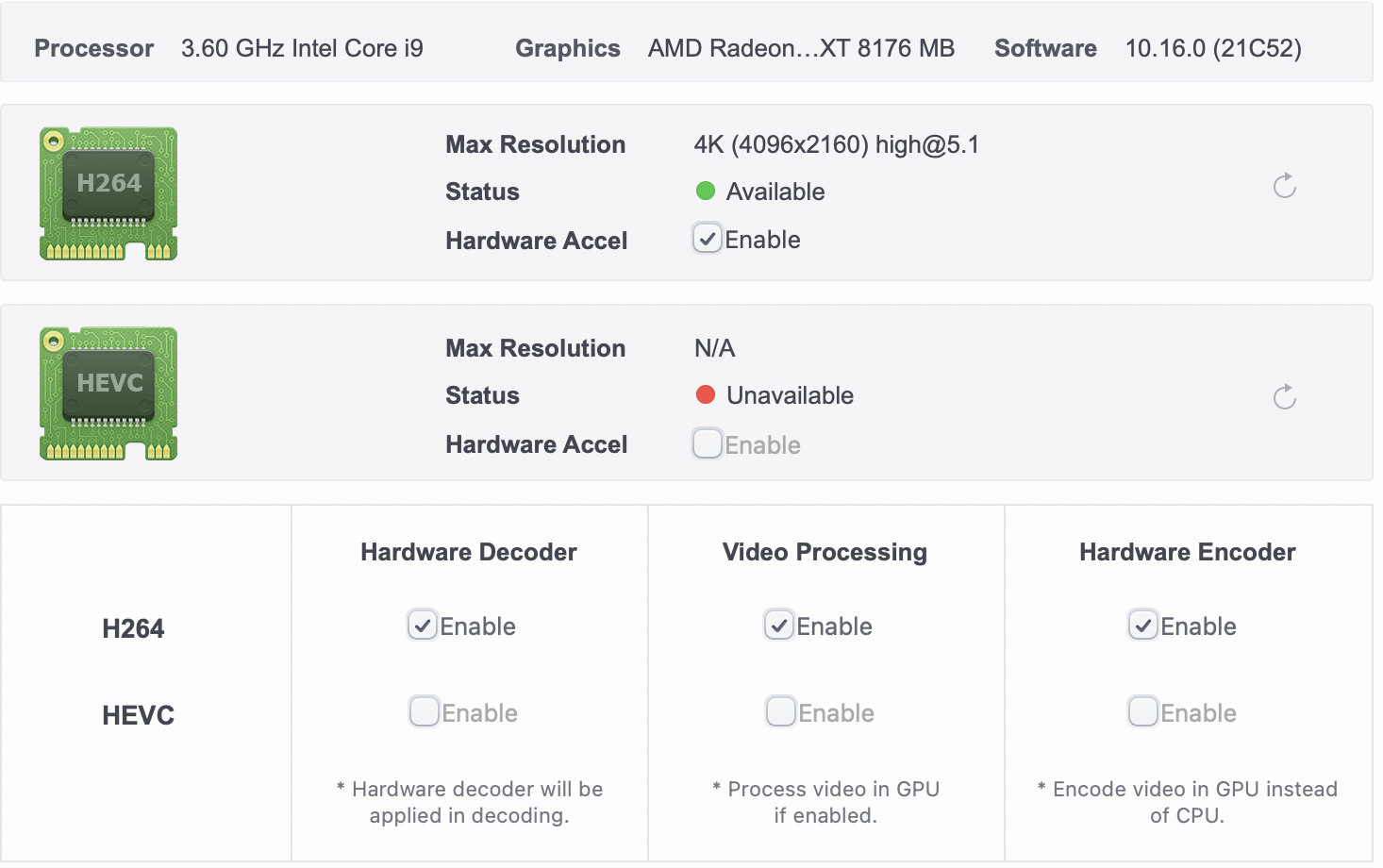Click the green Available status dot
The width and height of the screenshot is (1383, 868).
click(x=705, y=192)
